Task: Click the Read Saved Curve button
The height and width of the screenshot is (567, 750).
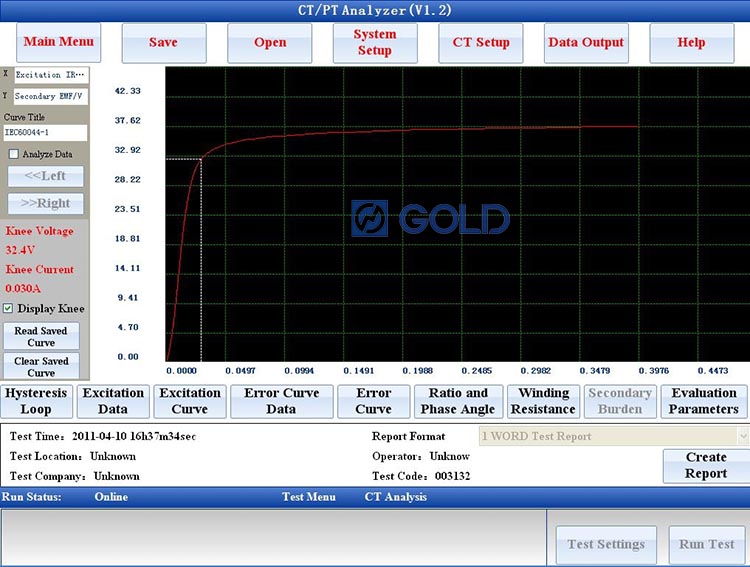Action: coord(41,337)
